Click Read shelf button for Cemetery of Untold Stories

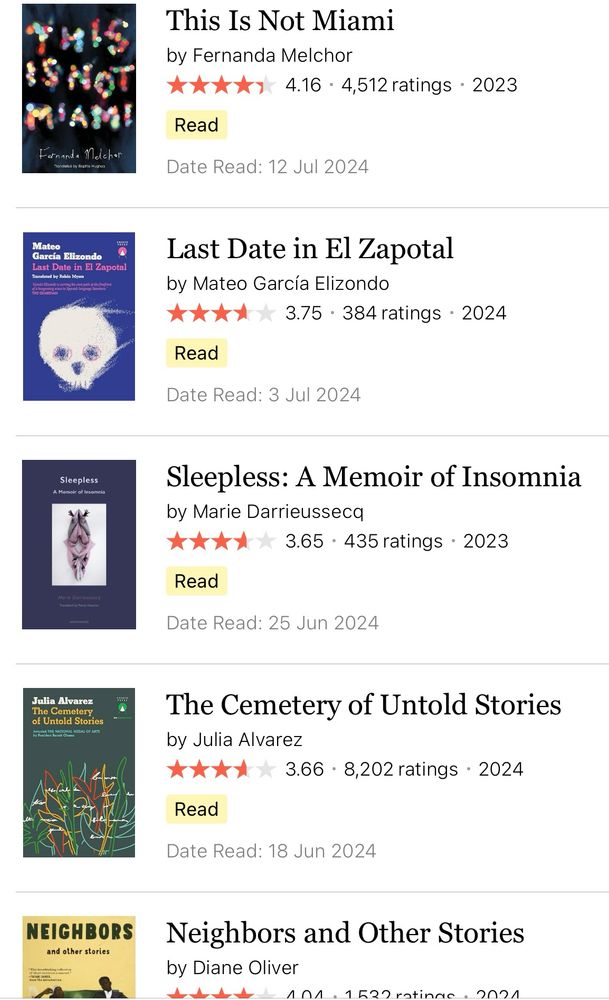(x=196, y=809)
